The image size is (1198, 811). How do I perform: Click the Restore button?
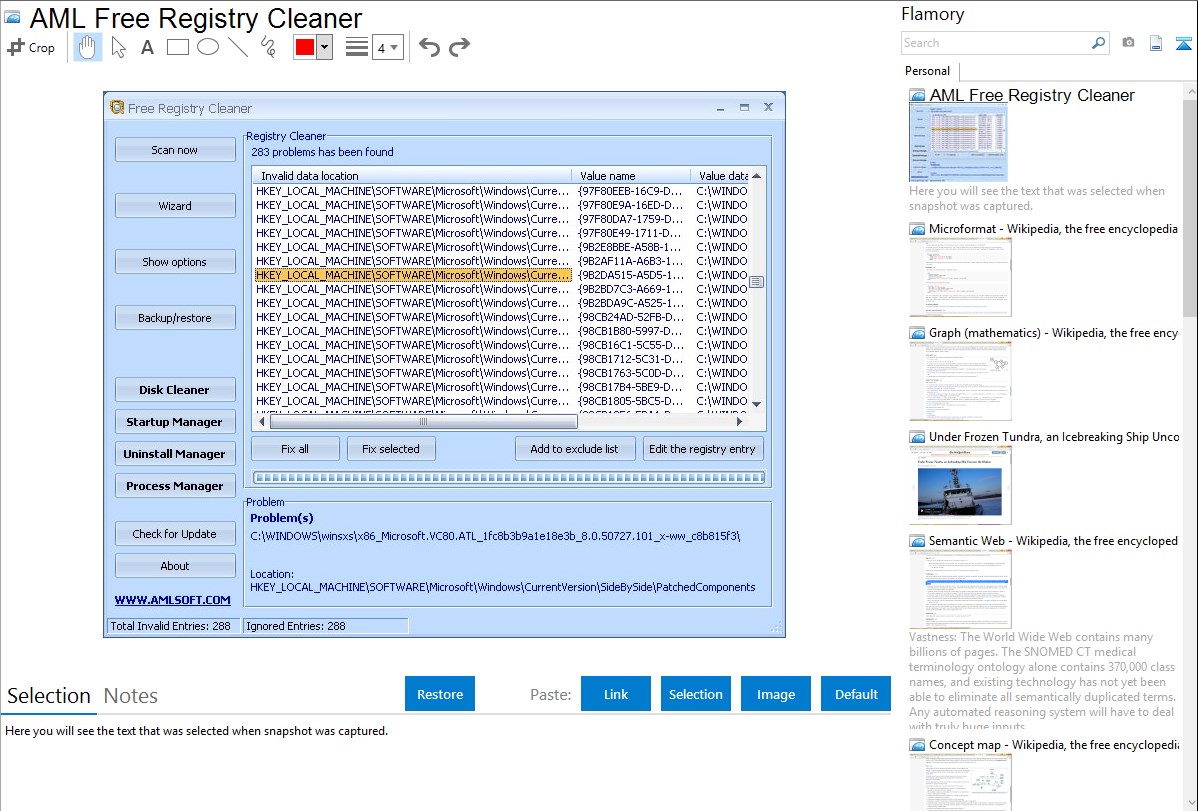(440, 694)
